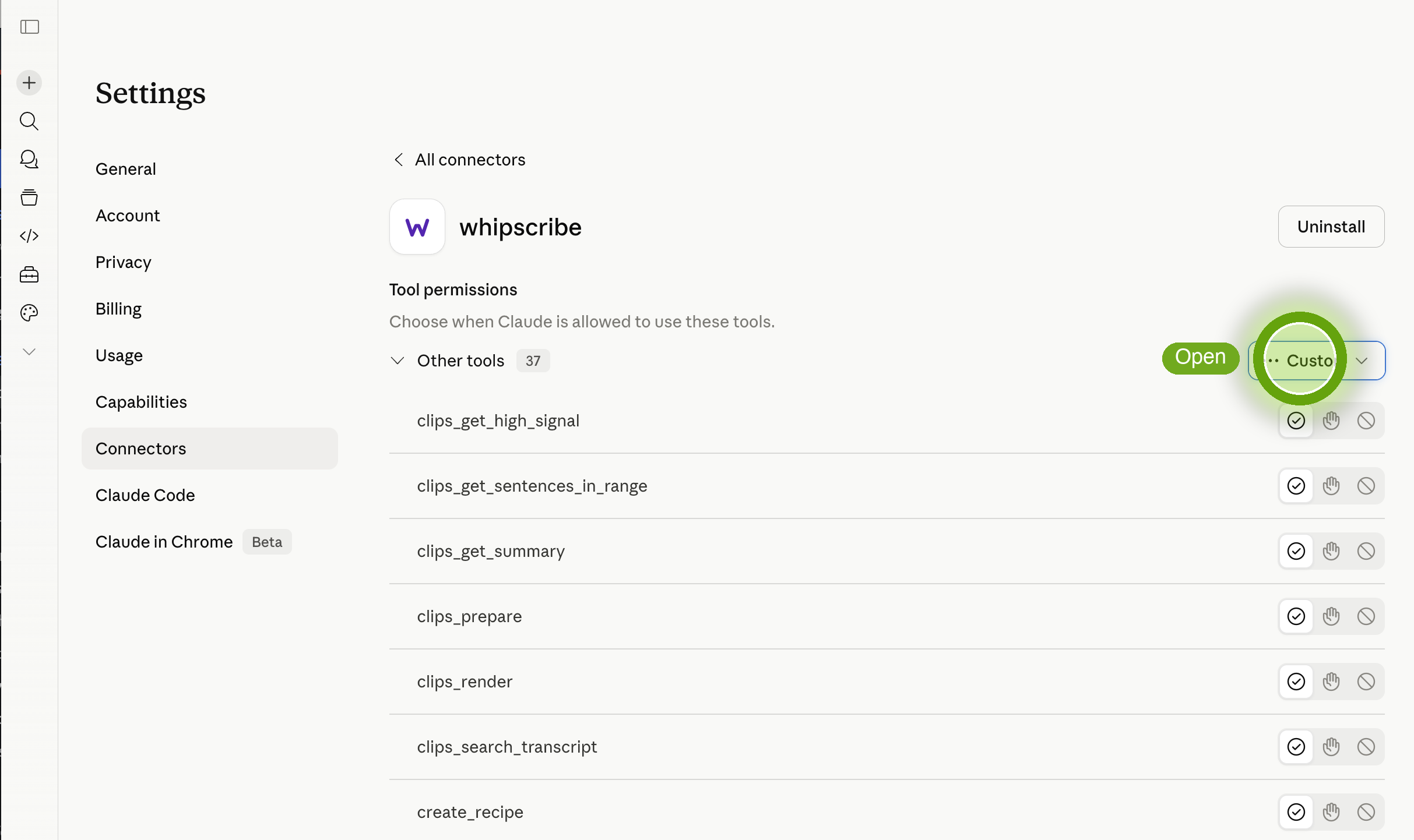
Task: Open search via magnifier icon
Action: [x=29, y=121]
